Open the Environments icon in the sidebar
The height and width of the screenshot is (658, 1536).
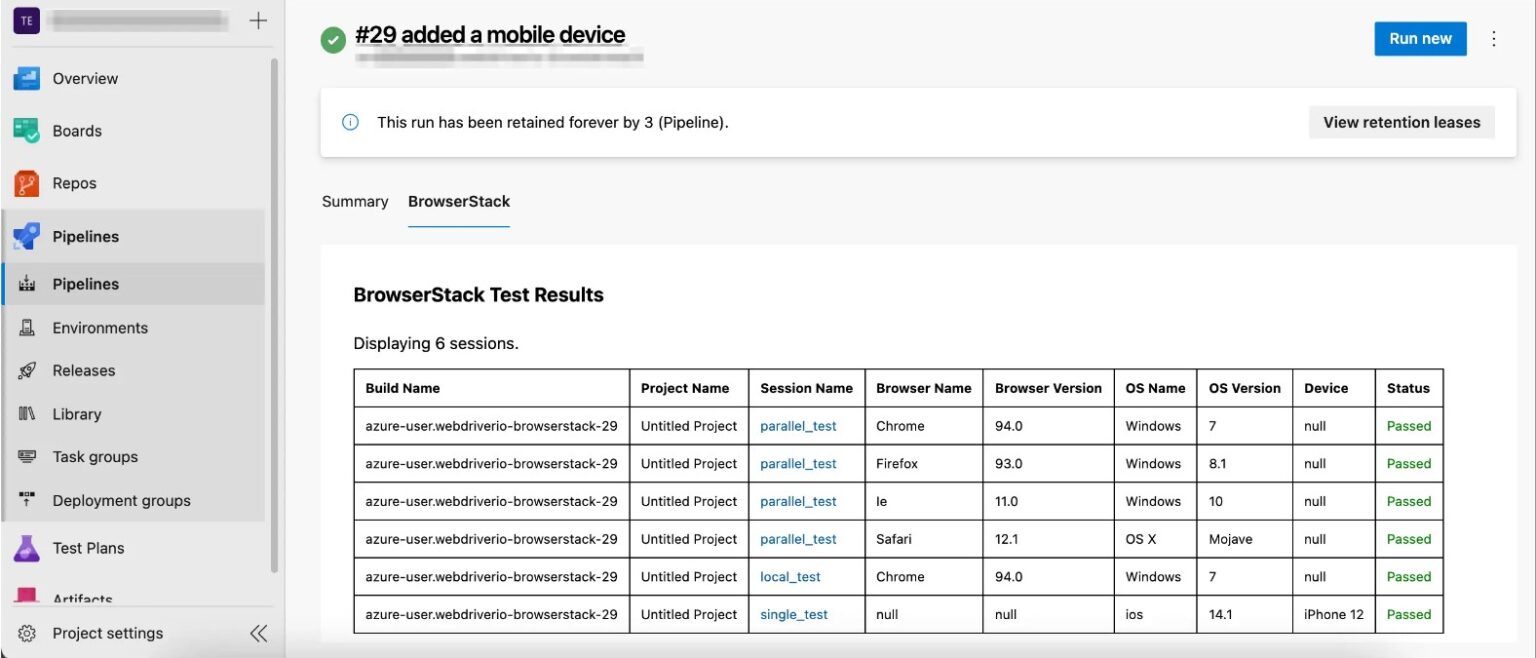(27, 328)
